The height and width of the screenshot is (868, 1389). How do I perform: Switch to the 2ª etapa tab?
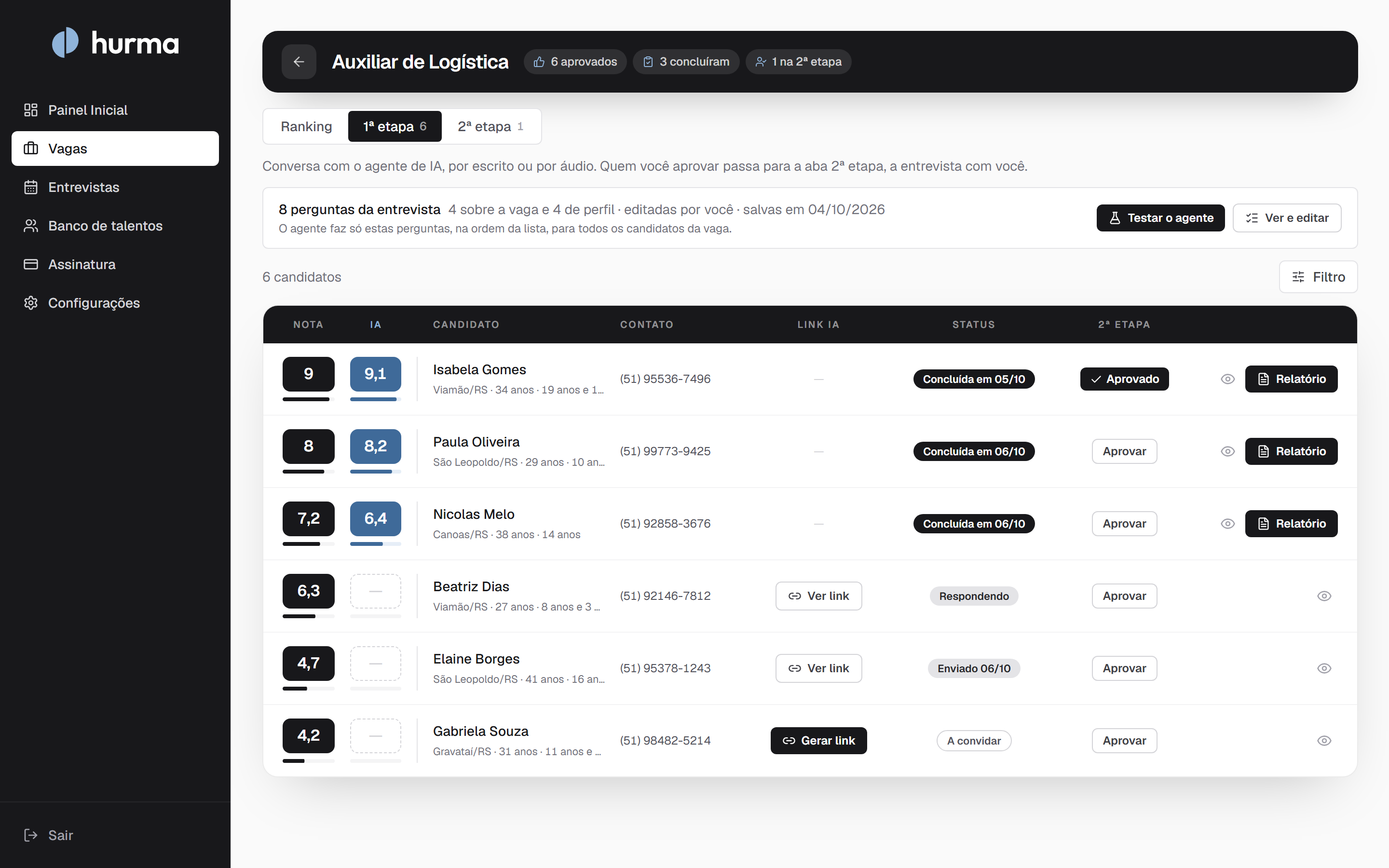pyautogui.click(x=490, y=126)
